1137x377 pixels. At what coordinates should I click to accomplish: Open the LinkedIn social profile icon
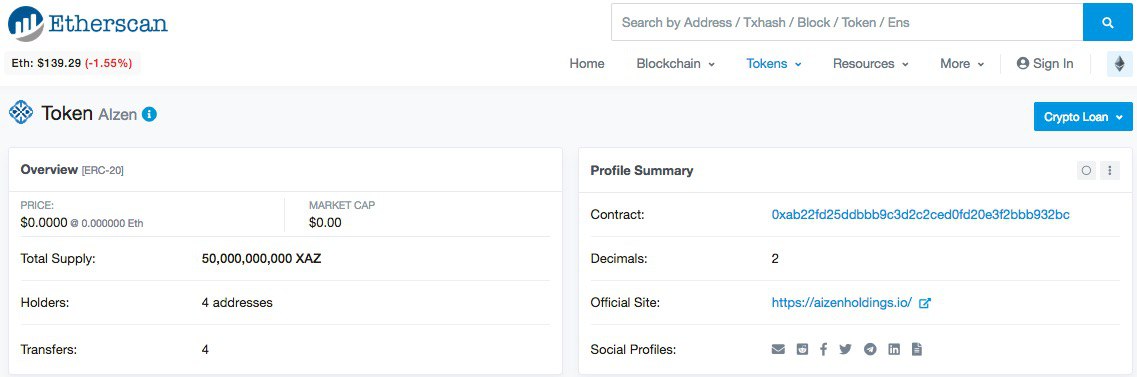click(x=894, y=349)
